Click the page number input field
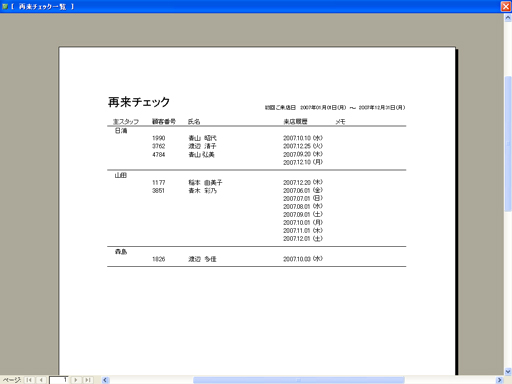Screen dimensions: 512x384 click(x=59, y=380)
